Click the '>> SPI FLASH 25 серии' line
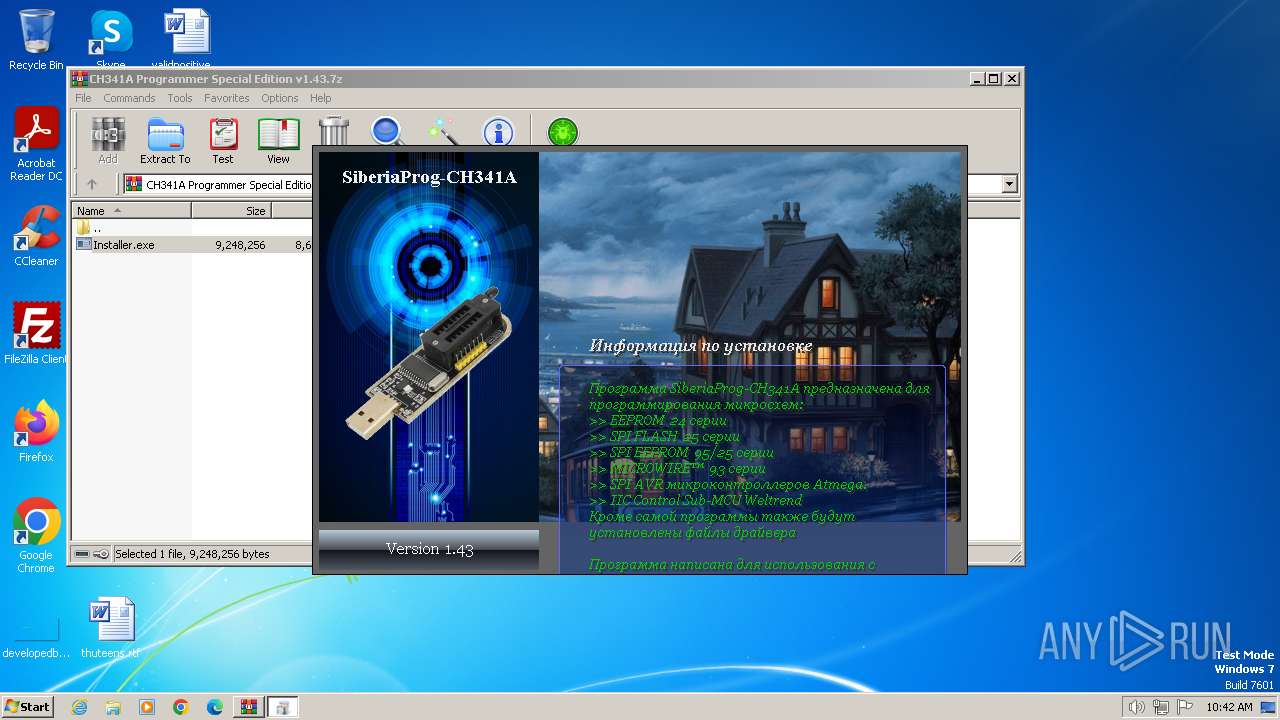 (665, 436)
